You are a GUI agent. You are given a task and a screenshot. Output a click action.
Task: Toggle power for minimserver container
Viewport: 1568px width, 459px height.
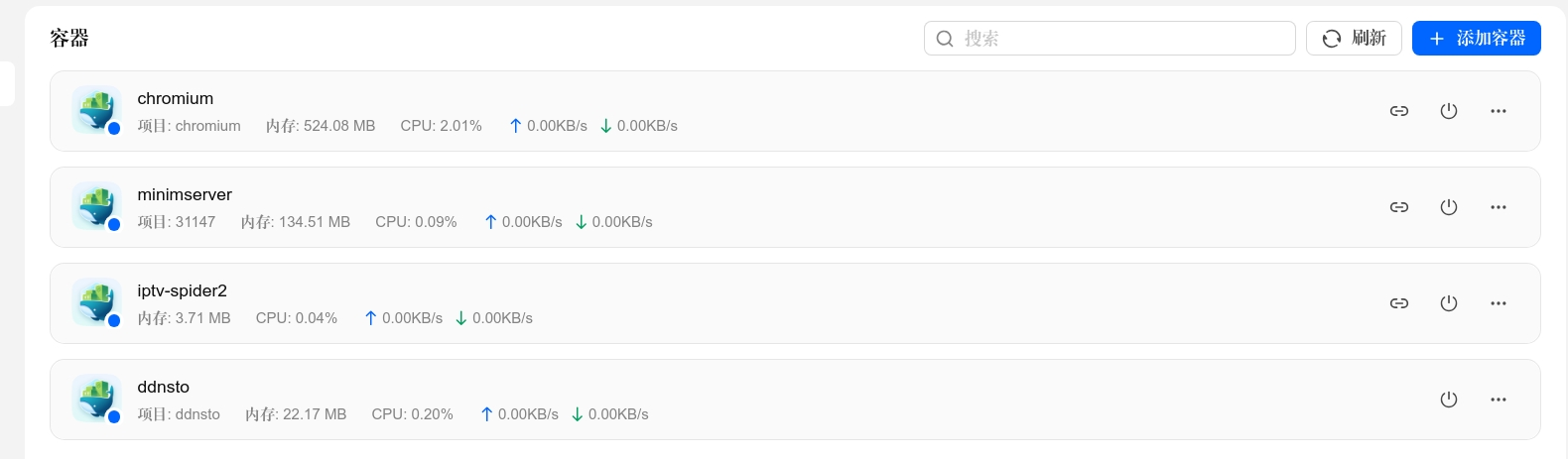(x=1449, y=207)
